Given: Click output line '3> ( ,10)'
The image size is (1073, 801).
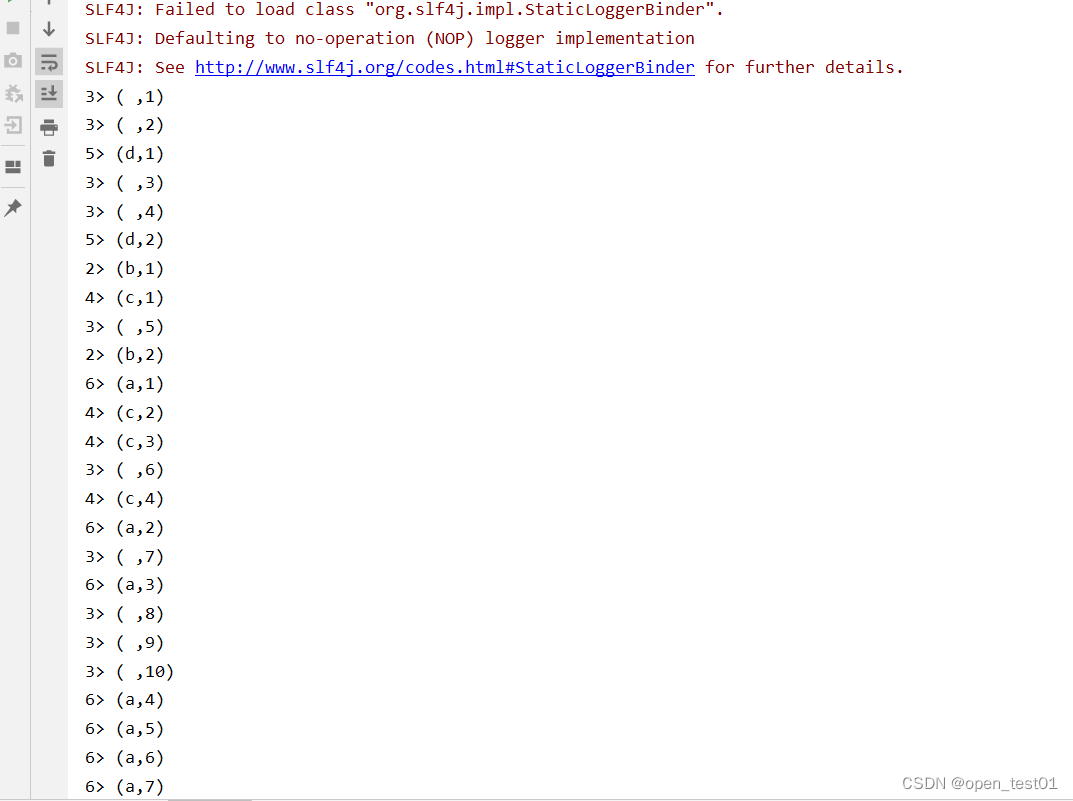Looking at the screenshot, I should coord(129,671).
